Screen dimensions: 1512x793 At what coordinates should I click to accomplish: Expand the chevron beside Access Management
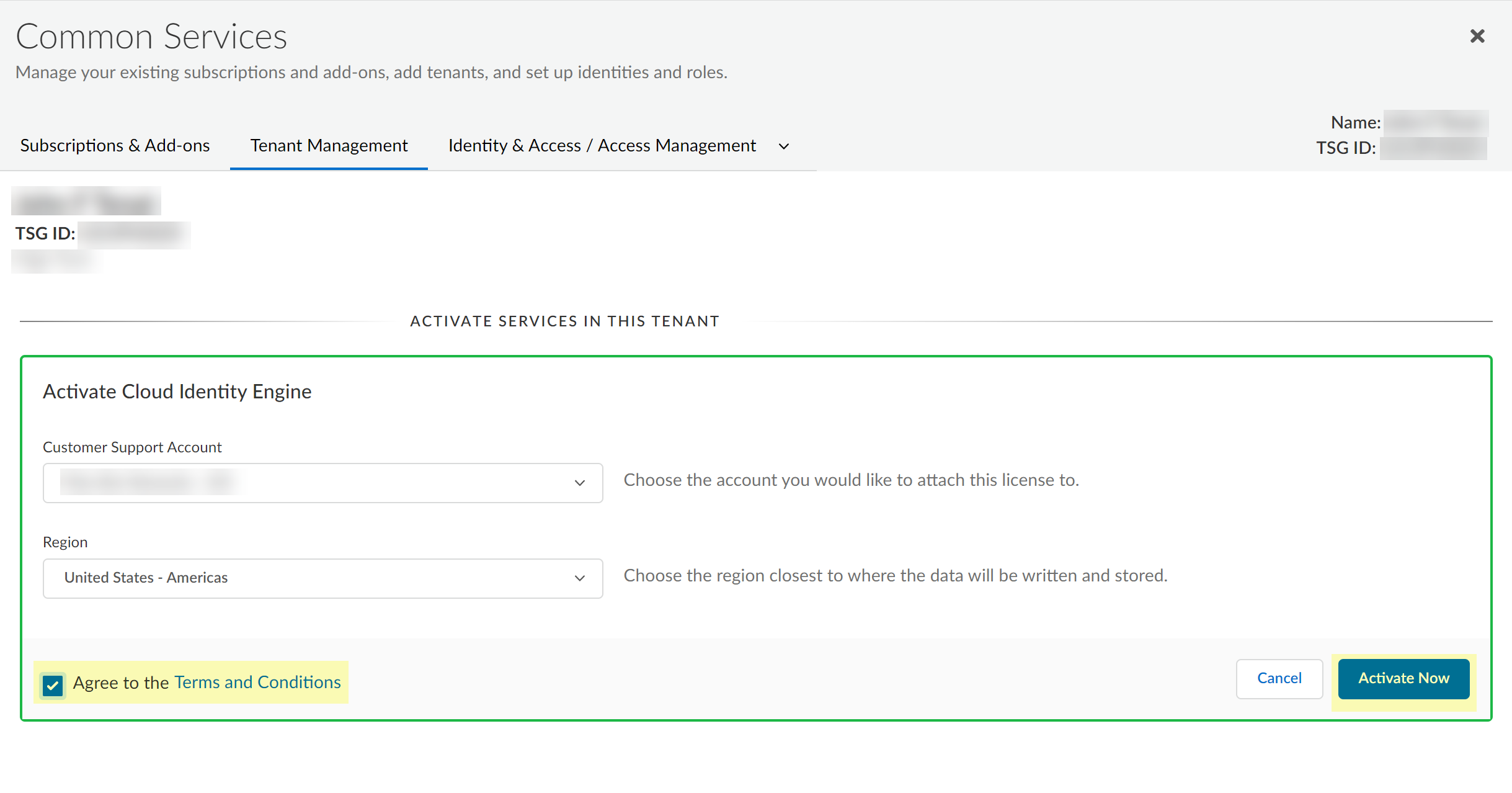[783, 147]
